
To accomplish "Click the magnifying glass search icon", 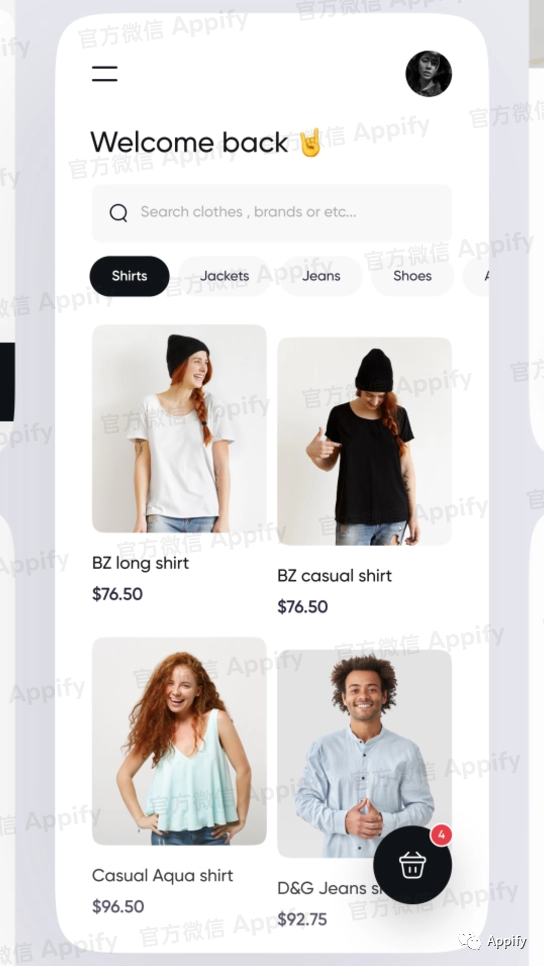I will click(x=118, y=213).
